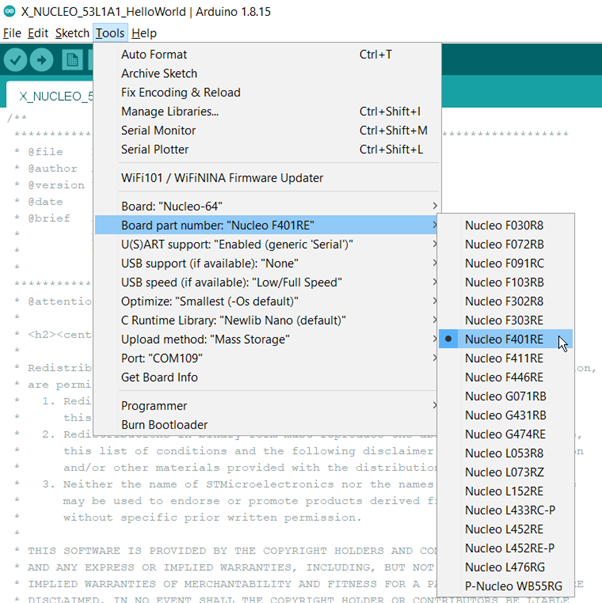Image resolution: width=602 pixels, height=603 pixels.
Task: Expand the Port: "COM109" submenu
Action: click(266, 358)
